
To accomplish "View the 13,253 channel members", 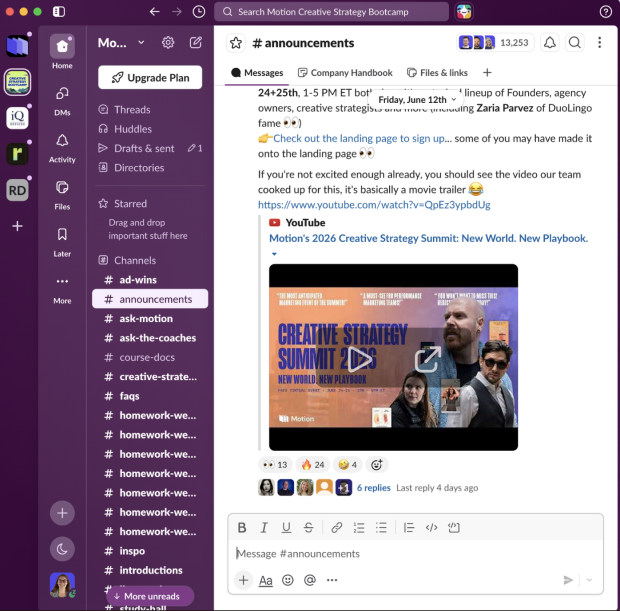I will tap(494, 43).
